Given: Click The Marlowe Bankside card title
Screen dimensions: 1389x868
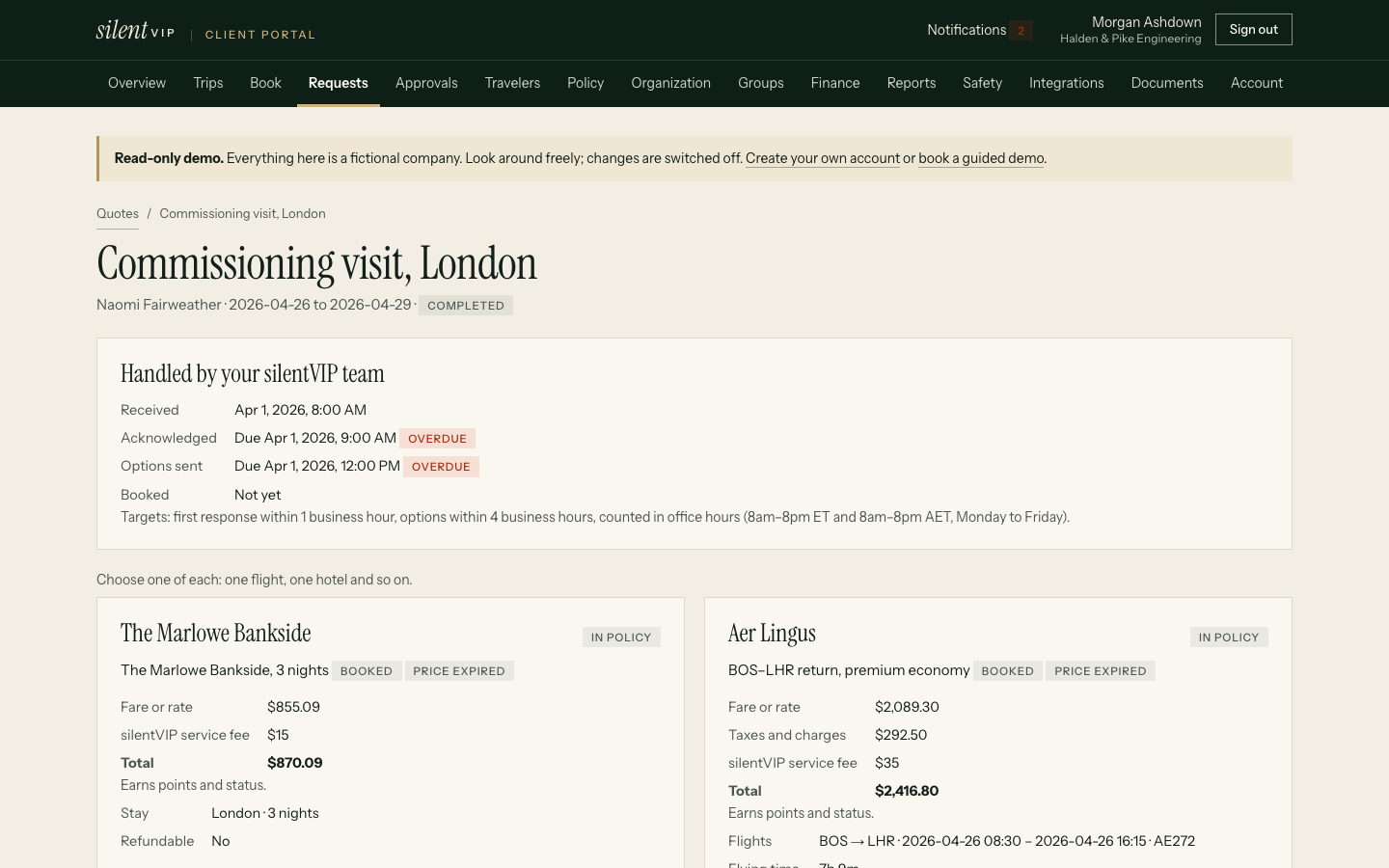Looking at the screenshot, I should click(216, 634).
